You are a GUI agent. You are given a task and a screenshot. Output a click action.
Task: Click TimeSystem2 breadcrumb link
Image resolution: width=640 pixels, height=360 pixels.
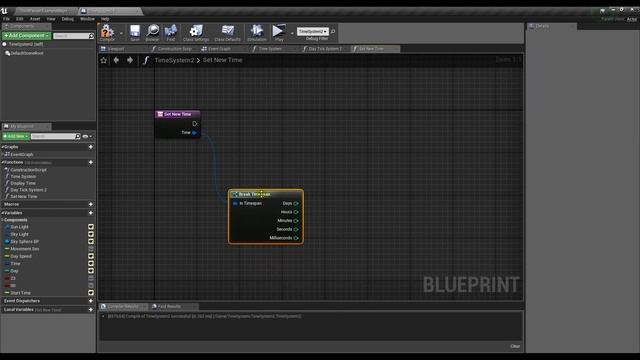[174, 60]
